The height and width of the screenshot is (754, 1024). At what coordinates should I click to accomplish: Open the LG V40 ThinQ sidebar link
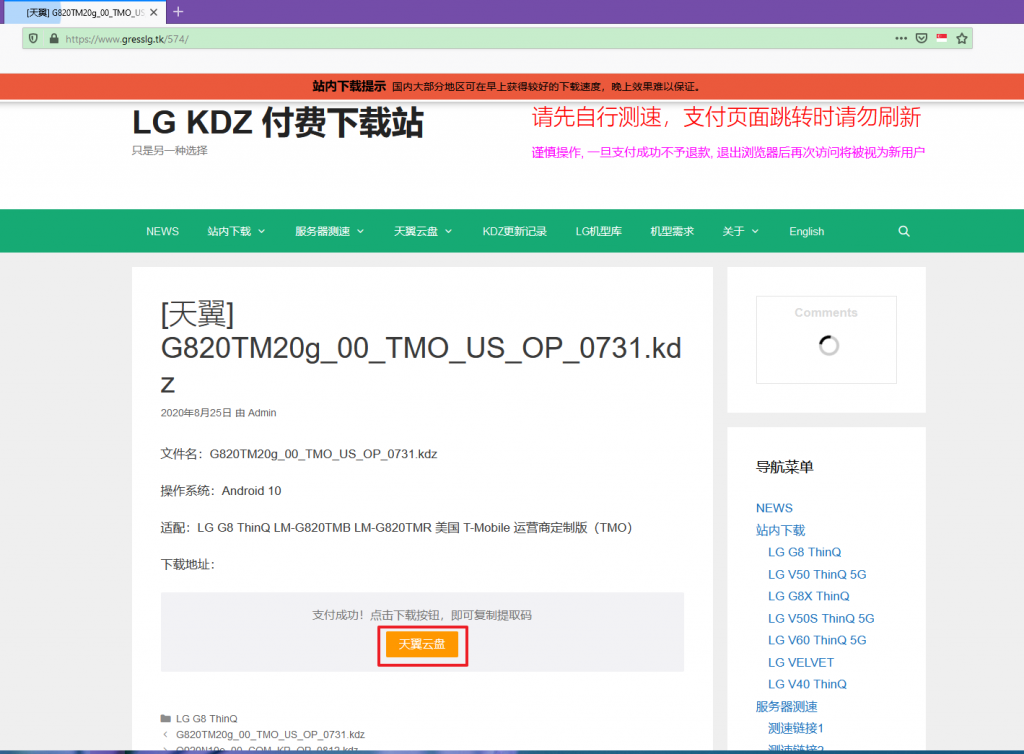pyautogui.click(x=807, y=684)
